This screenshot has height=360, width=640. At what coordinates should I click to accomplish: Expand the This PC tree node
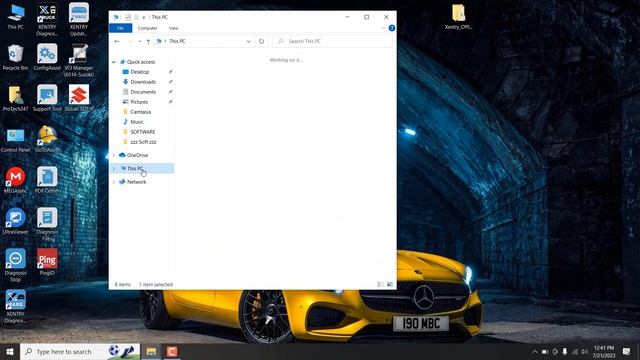pyautogui.click(x=114, y=169)
